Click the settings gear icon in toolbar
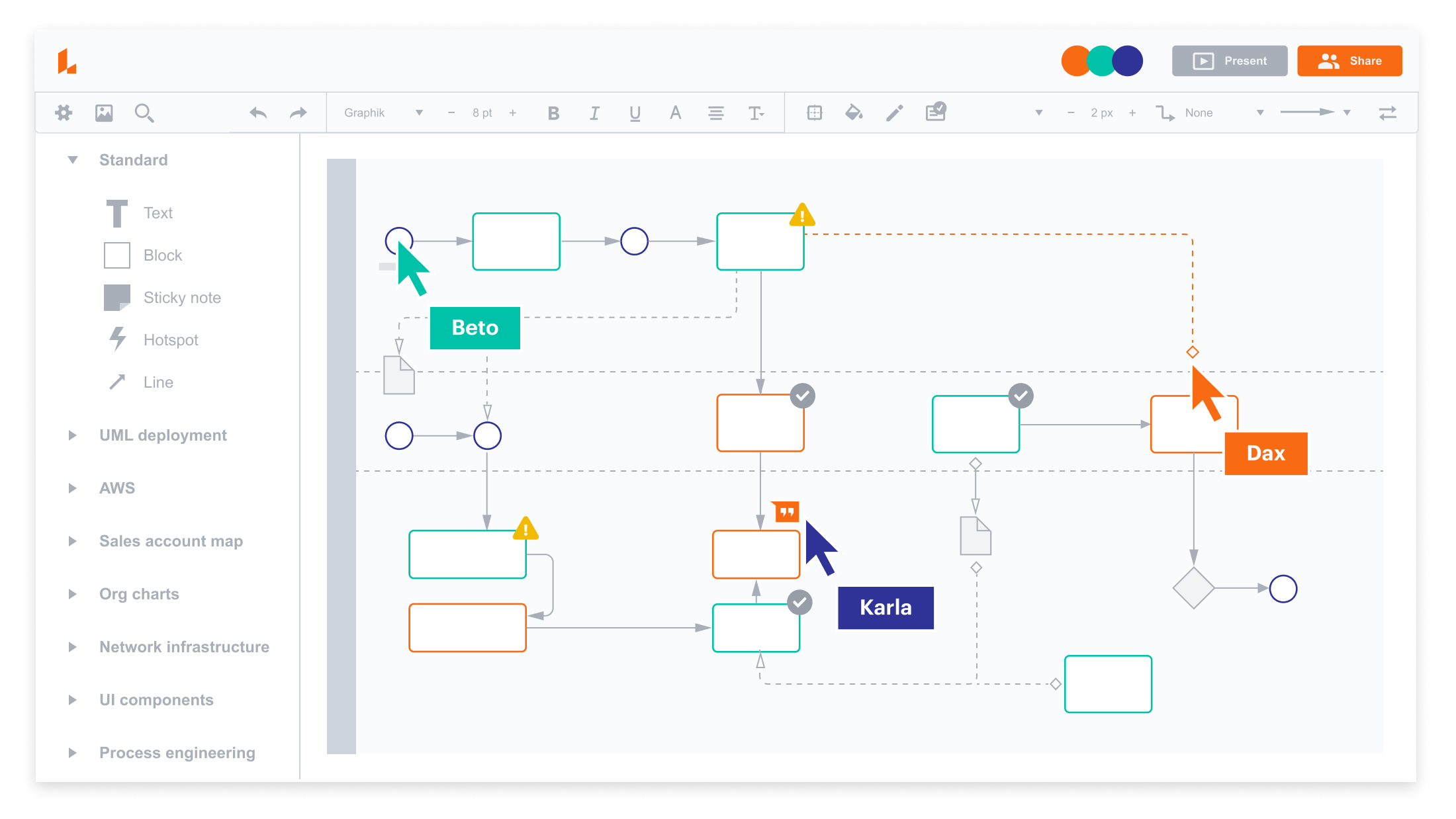Screen dimensions: 1456x819 [64, 113]
